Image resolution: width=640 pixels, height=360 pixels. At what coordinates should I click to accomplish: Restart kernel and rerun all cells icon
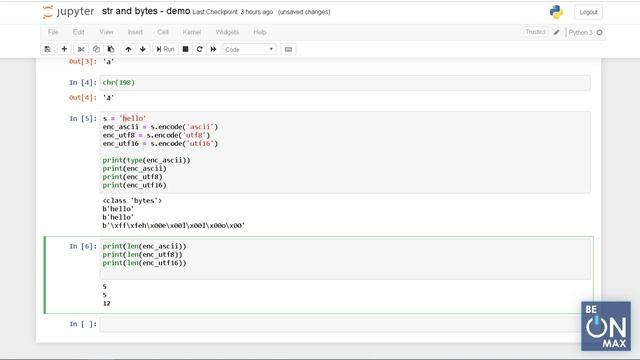click(213, 49)
